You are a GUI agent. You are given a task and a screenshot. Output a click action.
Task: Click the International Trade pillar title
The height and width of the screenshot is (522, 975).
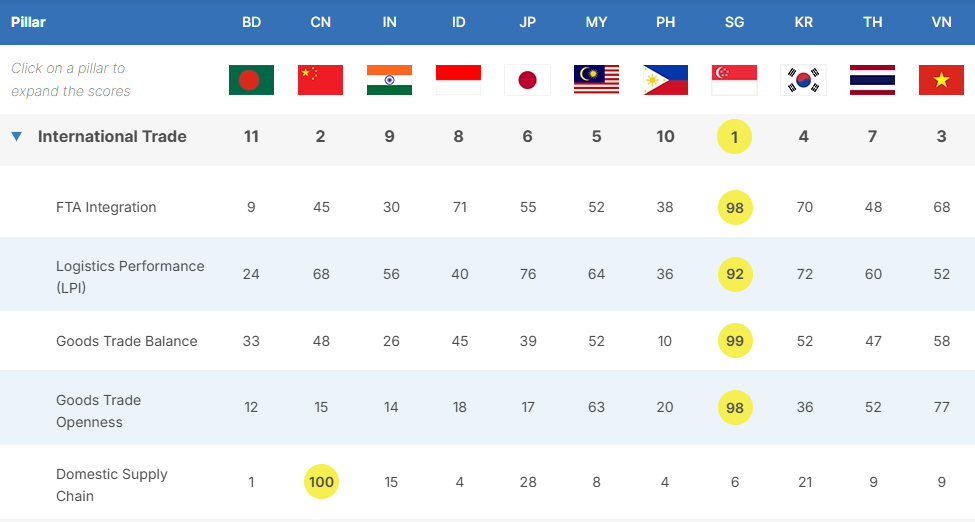[112, 137]
